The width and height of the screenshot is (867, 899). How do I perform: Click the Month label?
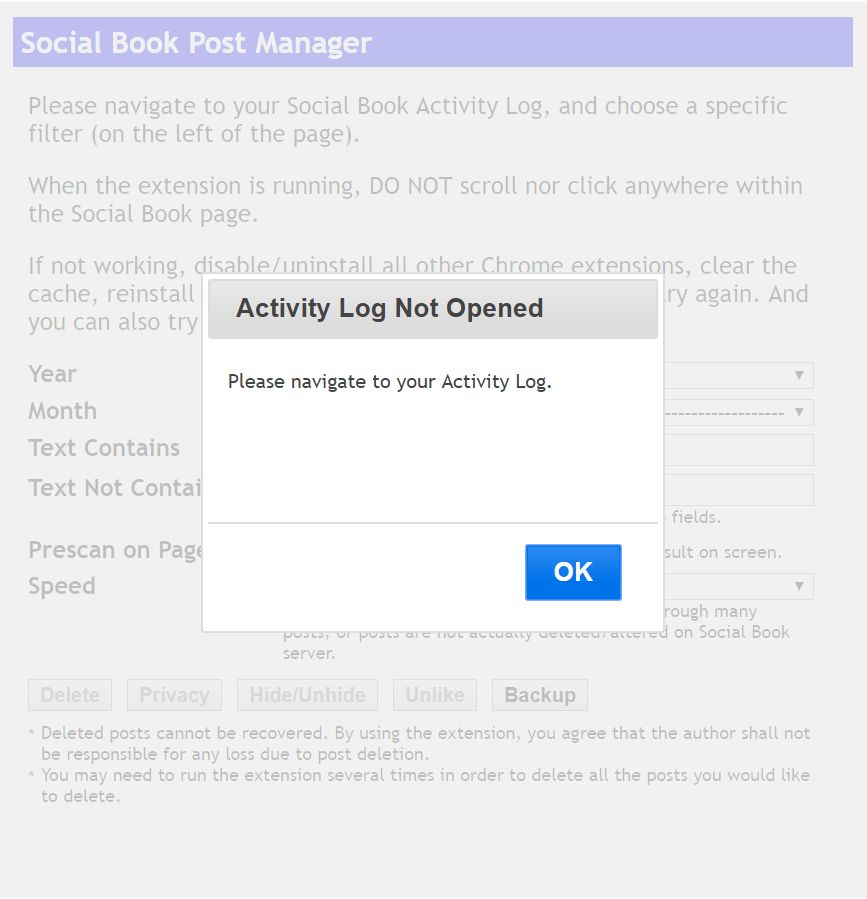(x=63, y=411)
